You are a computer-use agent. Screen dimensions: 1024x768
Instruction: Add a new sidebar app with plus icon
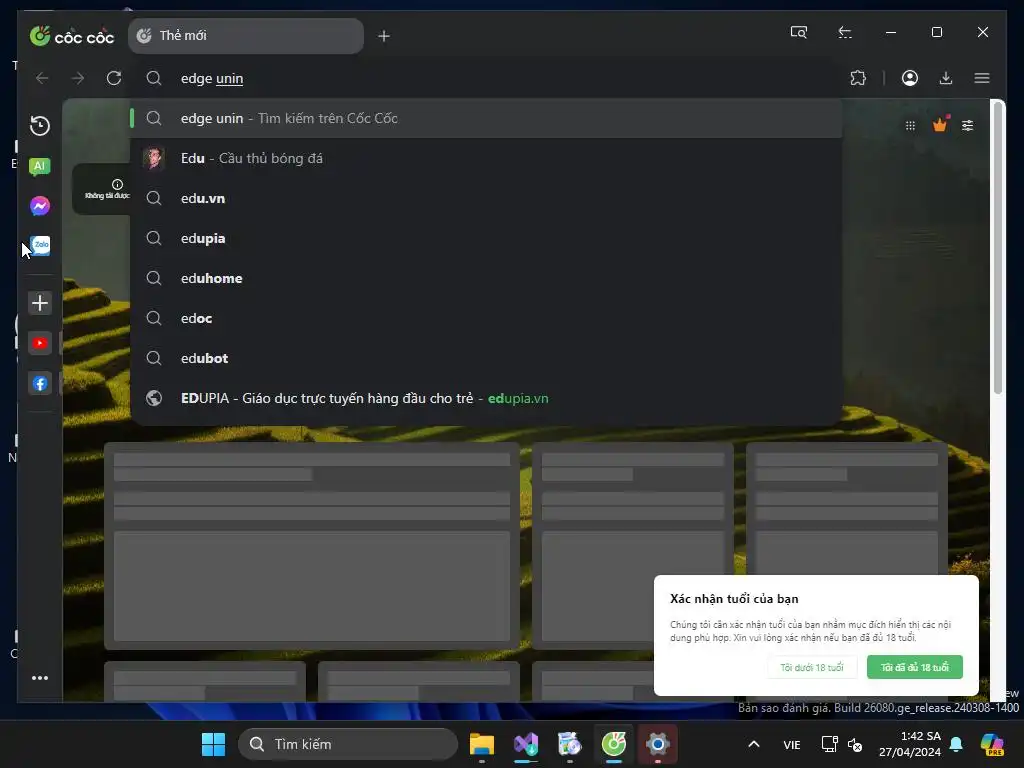click(40, 303)
